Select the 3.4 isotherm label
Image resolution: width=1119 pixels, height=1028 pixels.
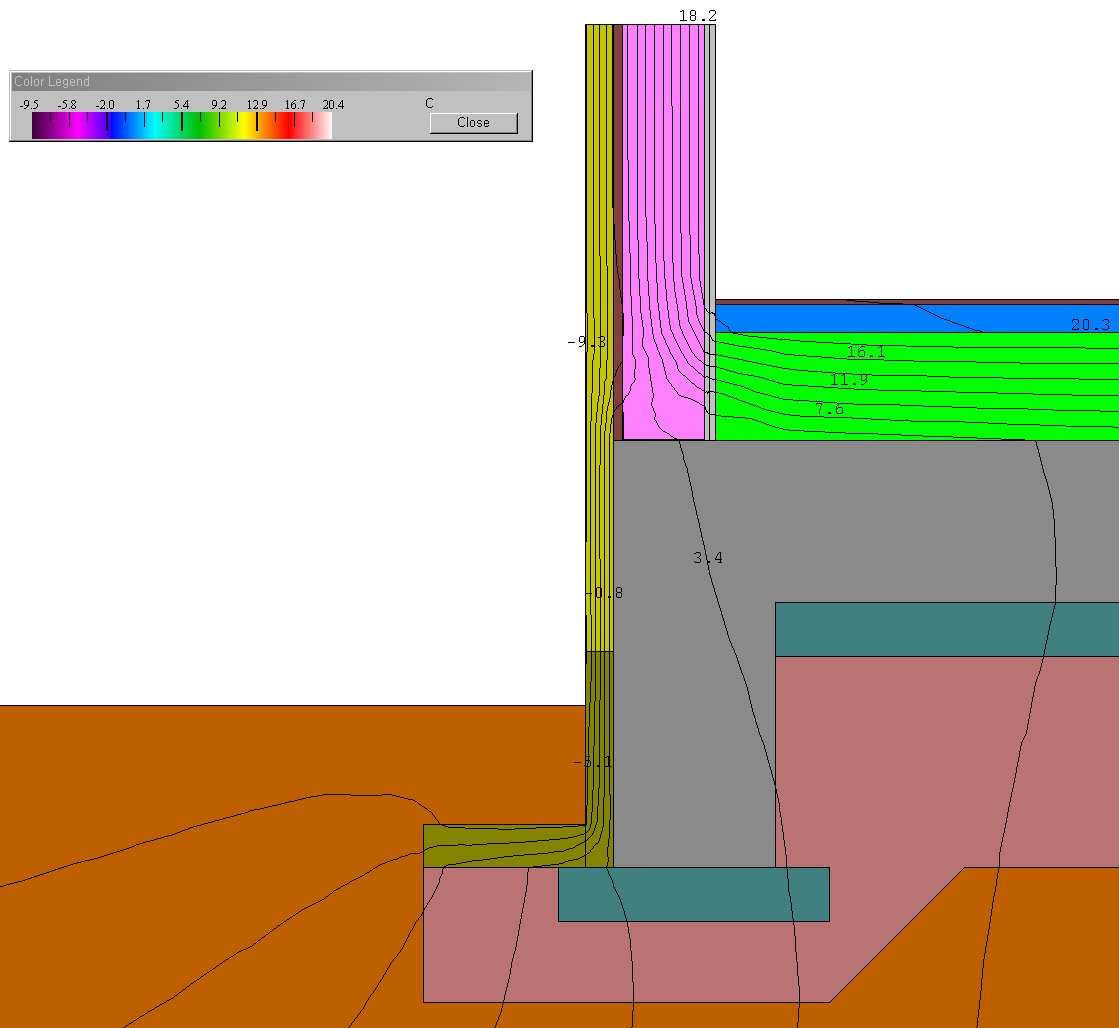[708, 558]
